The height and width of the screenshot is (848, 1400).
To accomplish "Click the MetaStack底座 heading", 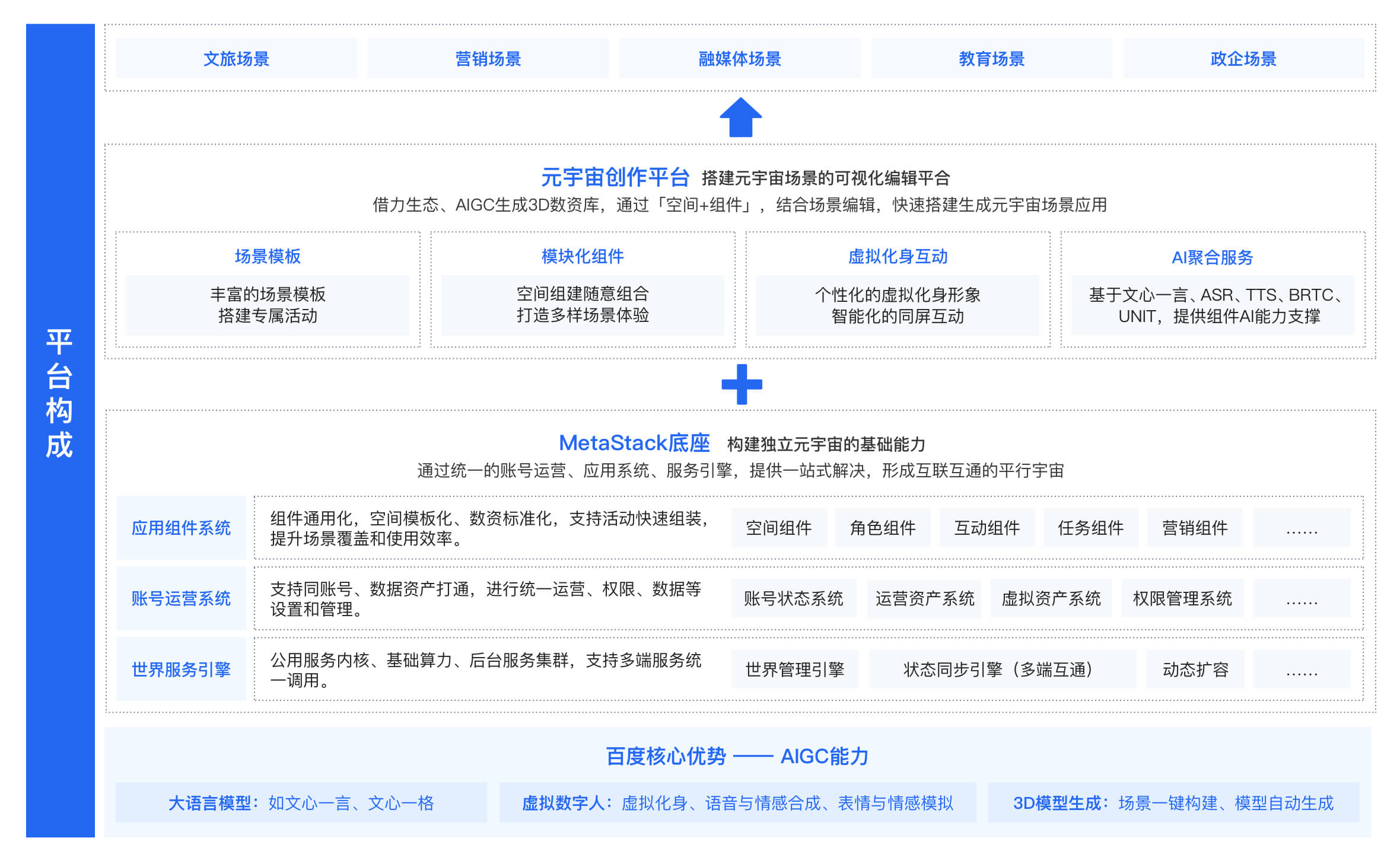I will 634,443.
